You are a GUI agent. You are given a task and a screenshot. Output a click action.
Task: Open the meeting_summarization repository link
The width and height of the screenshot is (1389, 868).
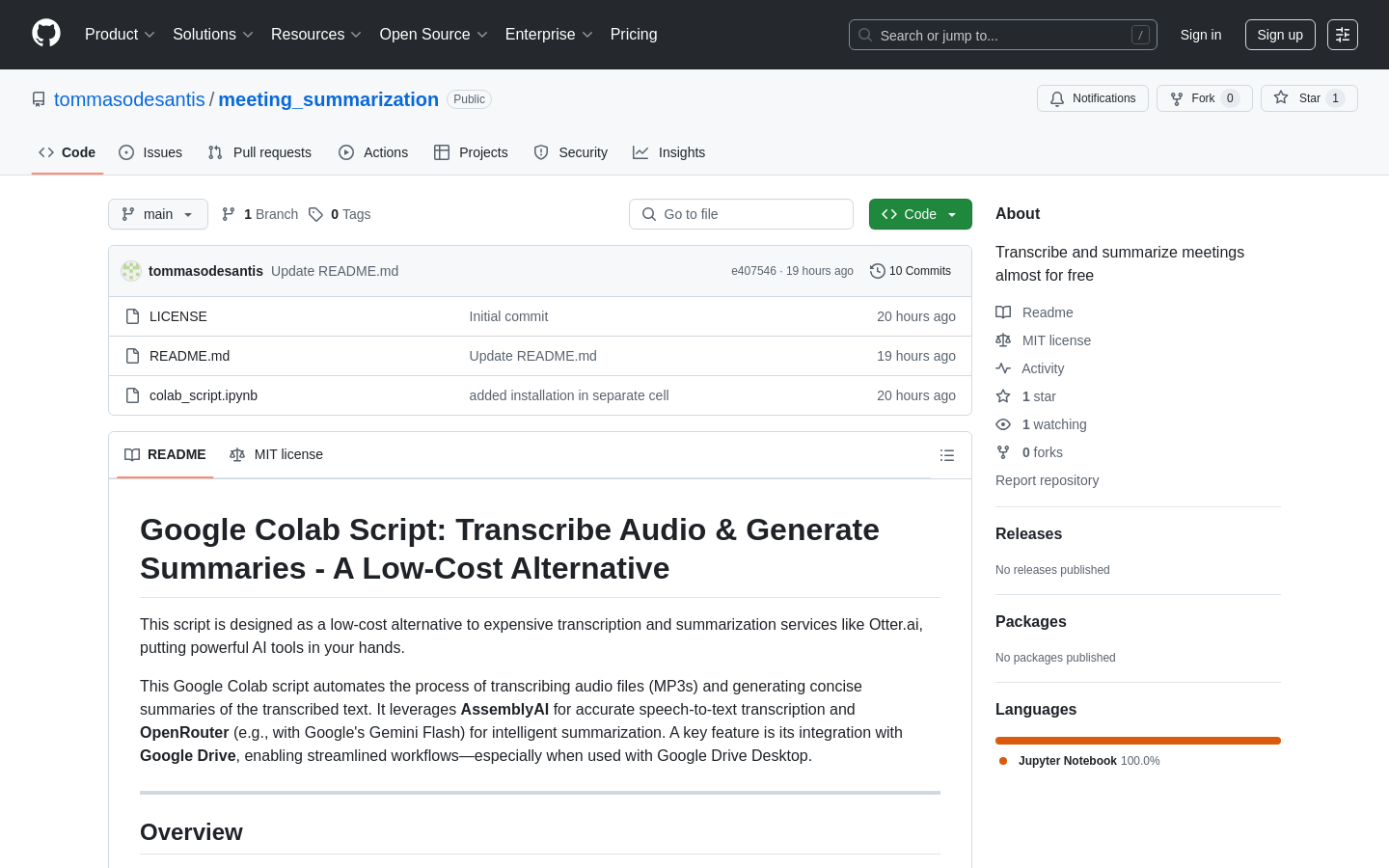click(x=328, y=99)
